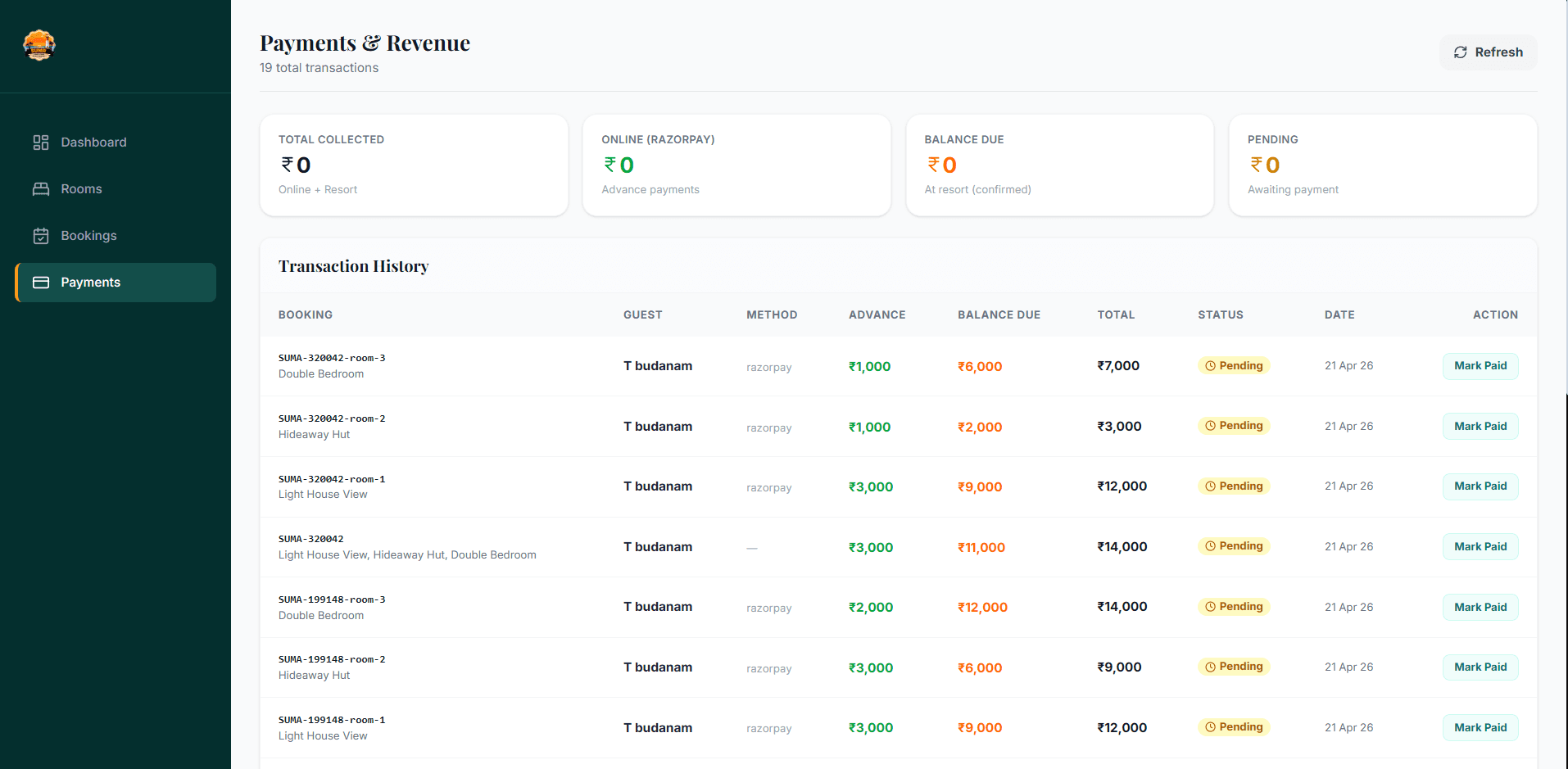Click booking ID SUMA-320042-room-2
Image resolution: width=1568 pixels, height=769 pixels.
coord(332,418)
